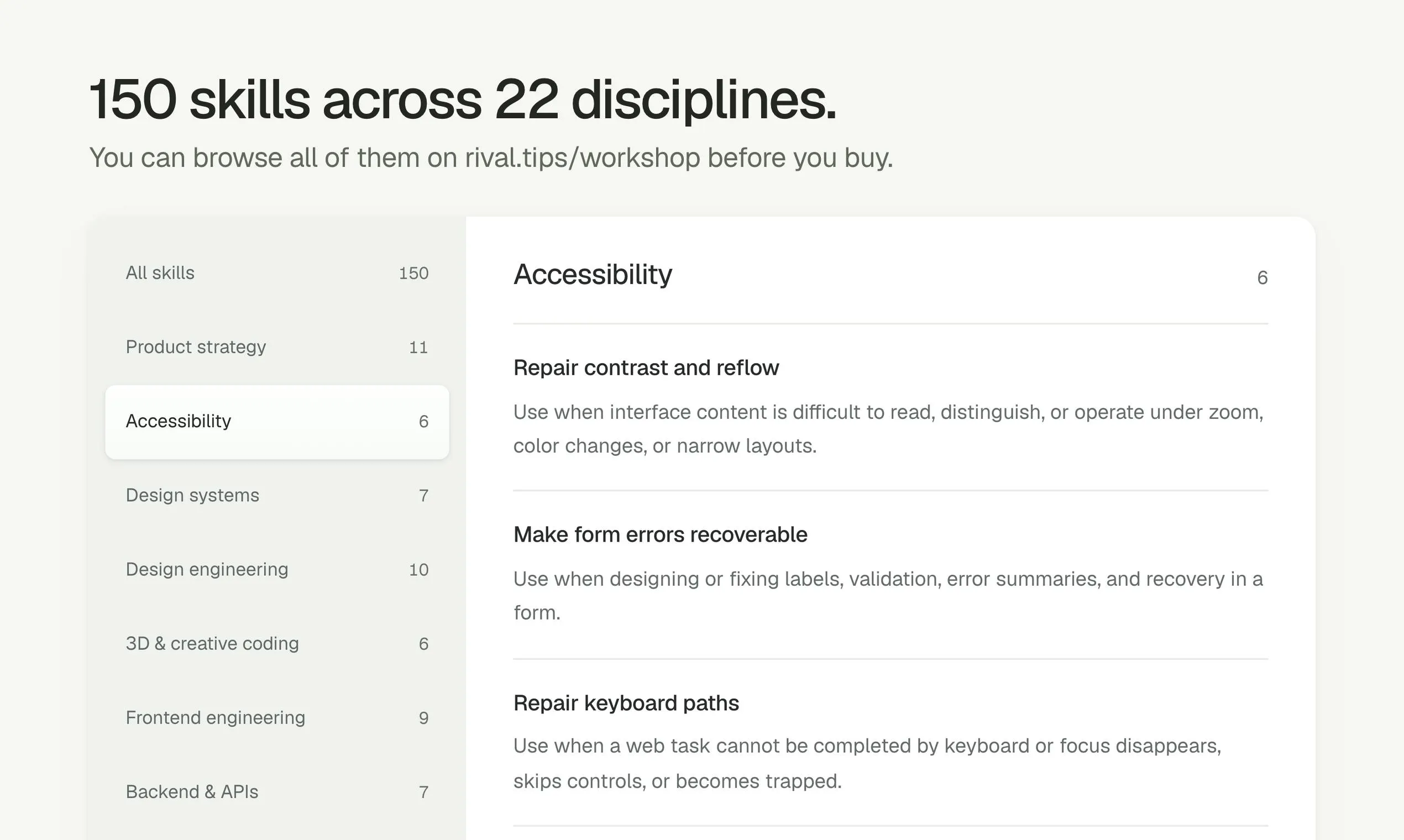Click the count 10 beside Design engineering
Viewport: 1404px width, 840px height.
coord(418,570)
